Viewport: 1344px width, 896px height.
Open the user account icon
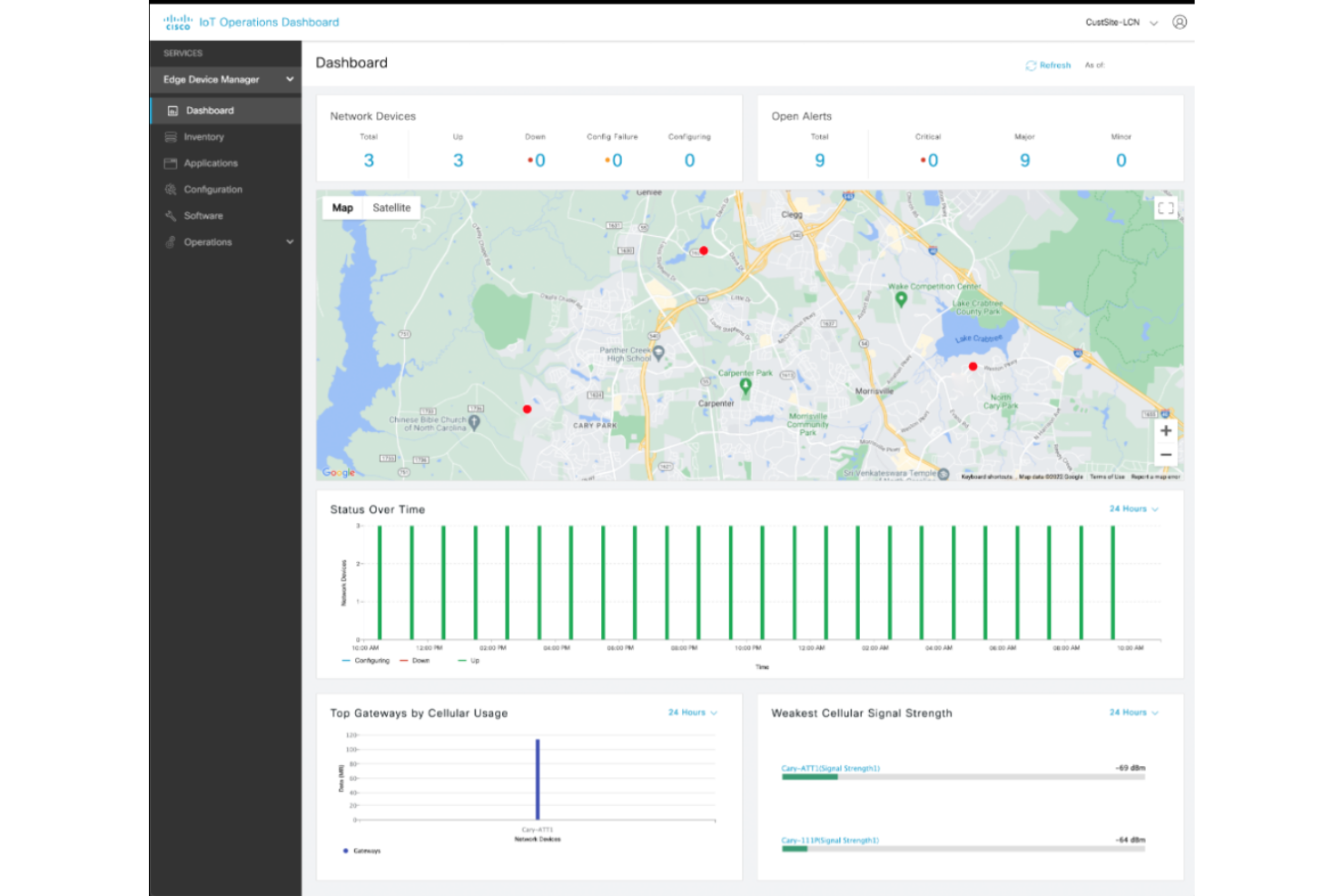(1181, 22)
